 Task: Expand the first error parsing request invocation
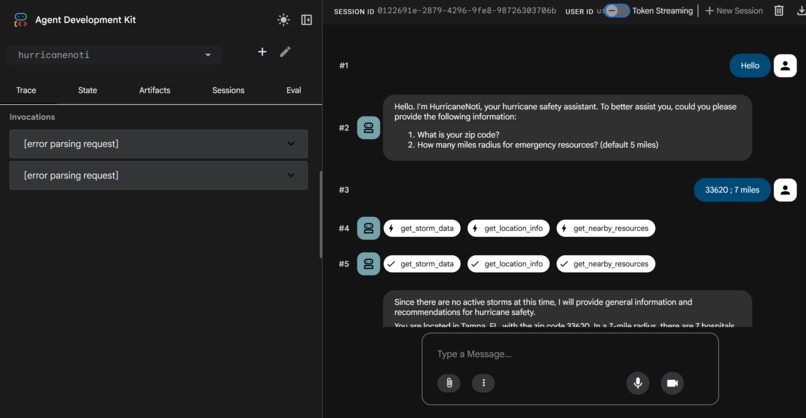(x=158, y=144)
